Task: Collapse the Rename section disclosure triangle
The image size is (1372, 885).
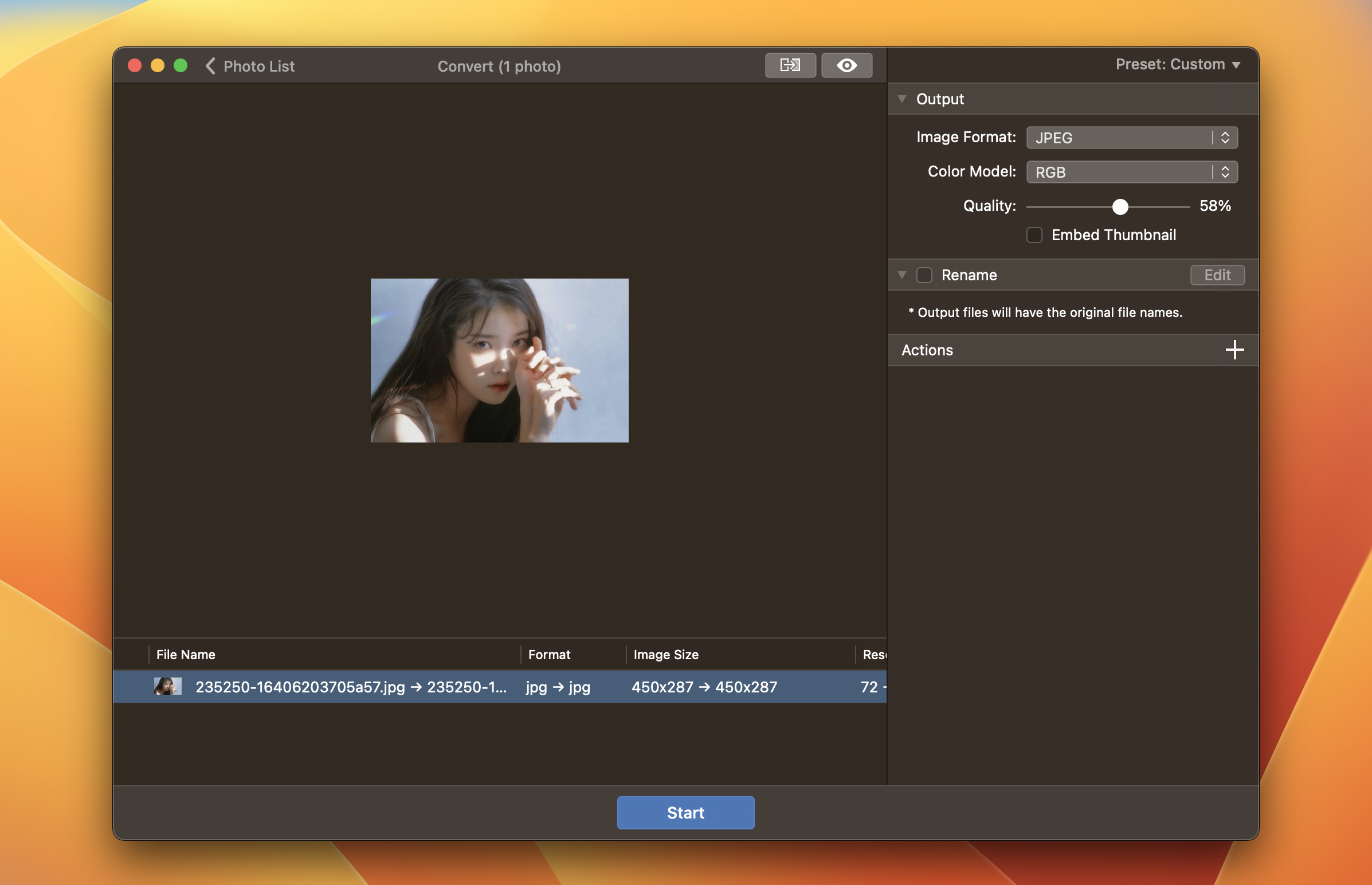Action: [x=902, y=275]
